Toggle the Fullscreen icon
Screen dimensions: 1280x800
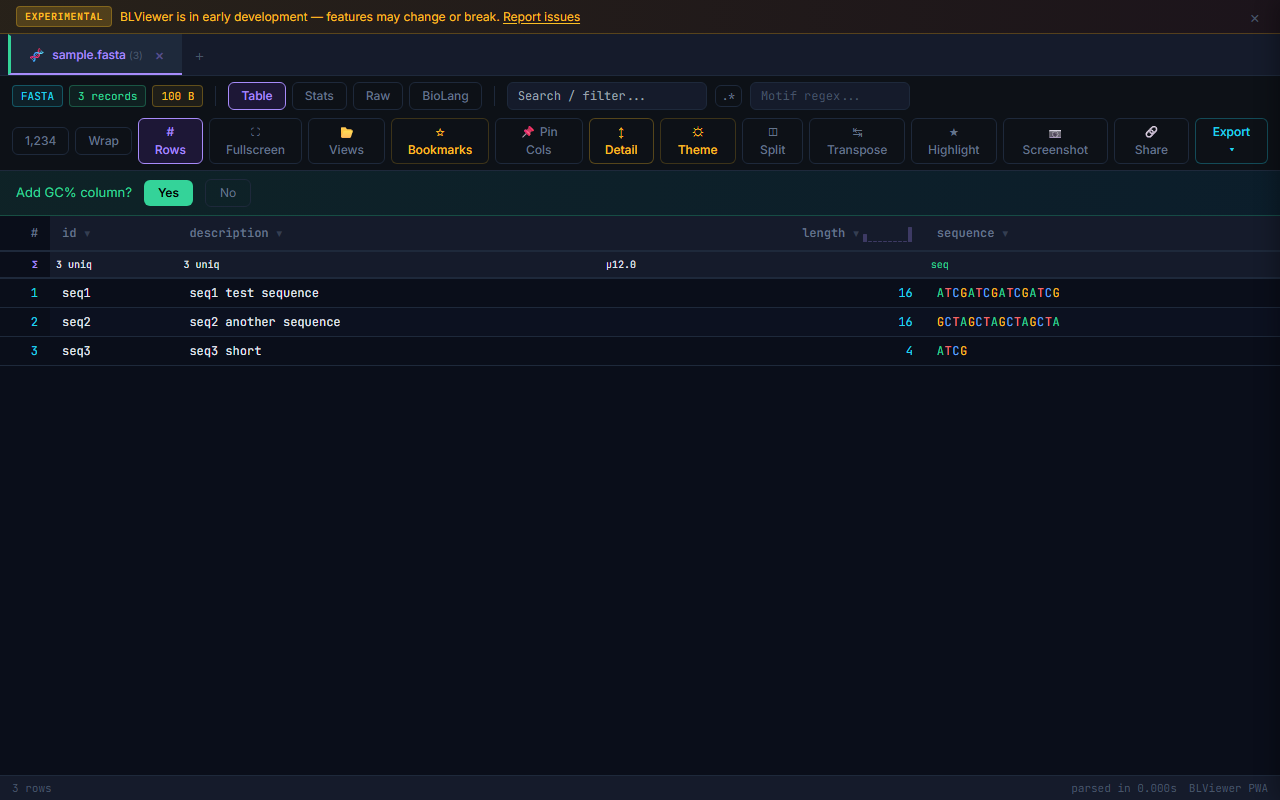(x=255, y=140)
